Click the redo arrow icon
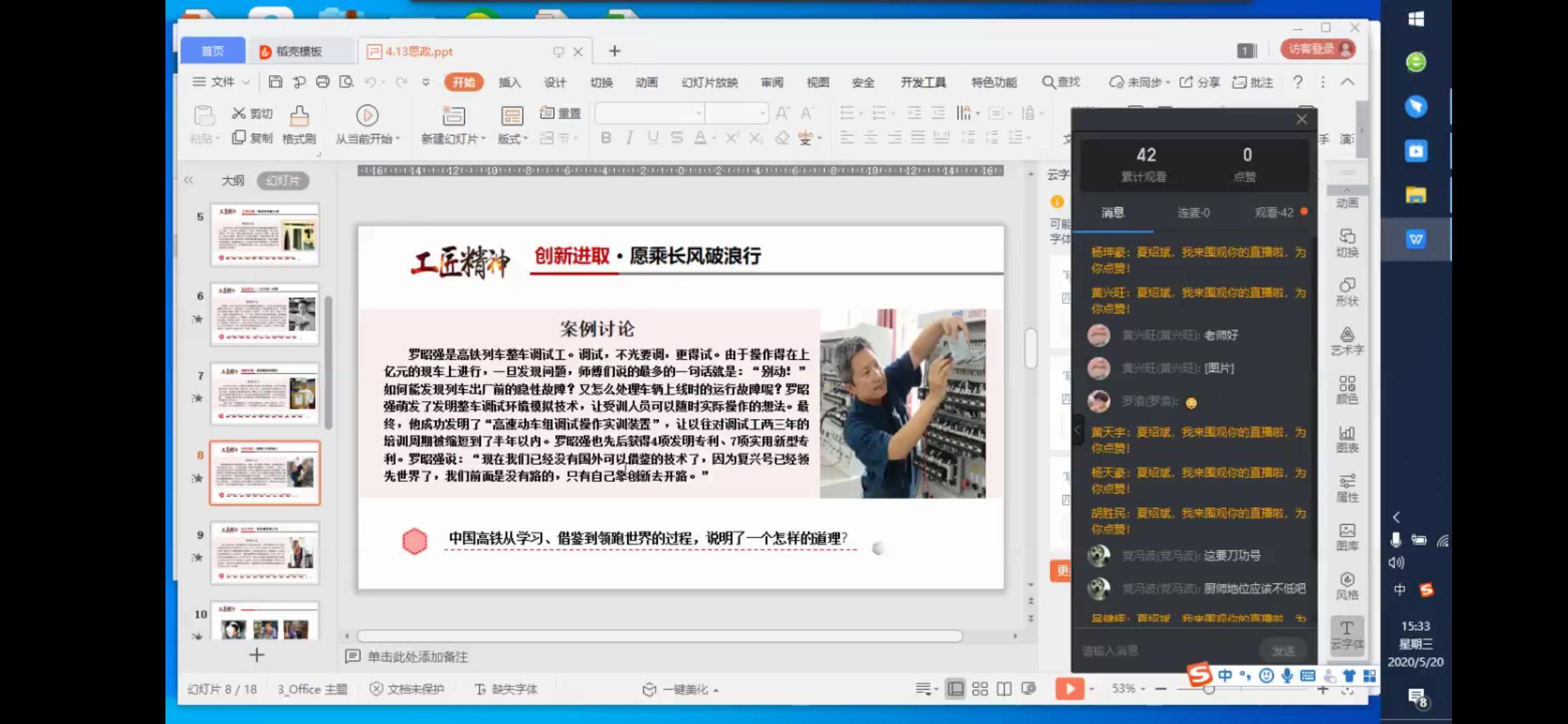This screenshot has height=724, width=1568. [401, 82]
